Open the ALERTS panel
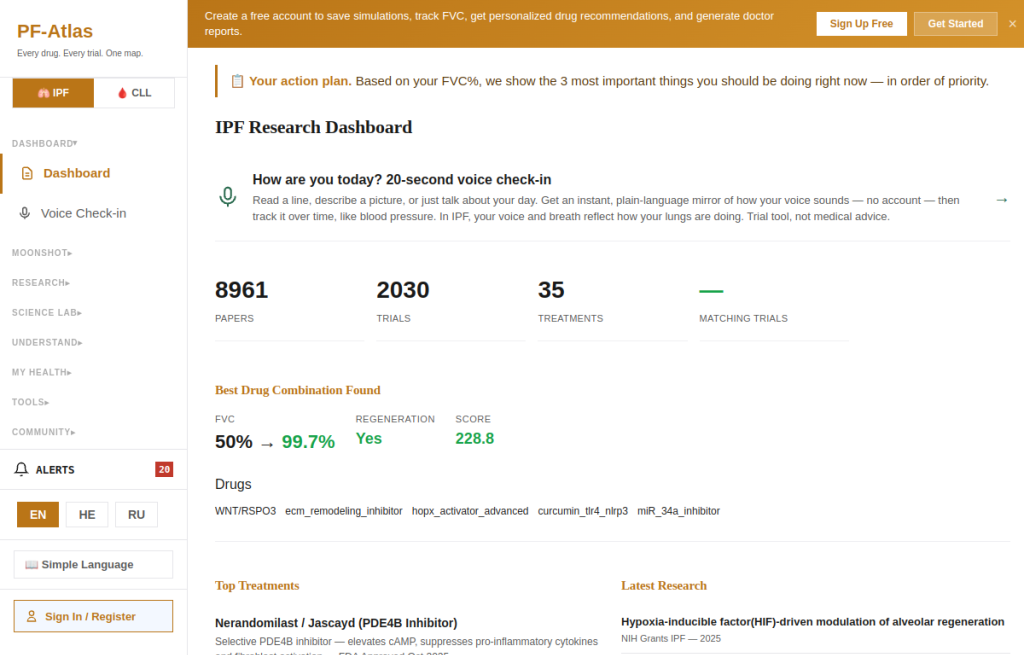The width and height of the screenshot is (1024, 655). tap(93, 470)
